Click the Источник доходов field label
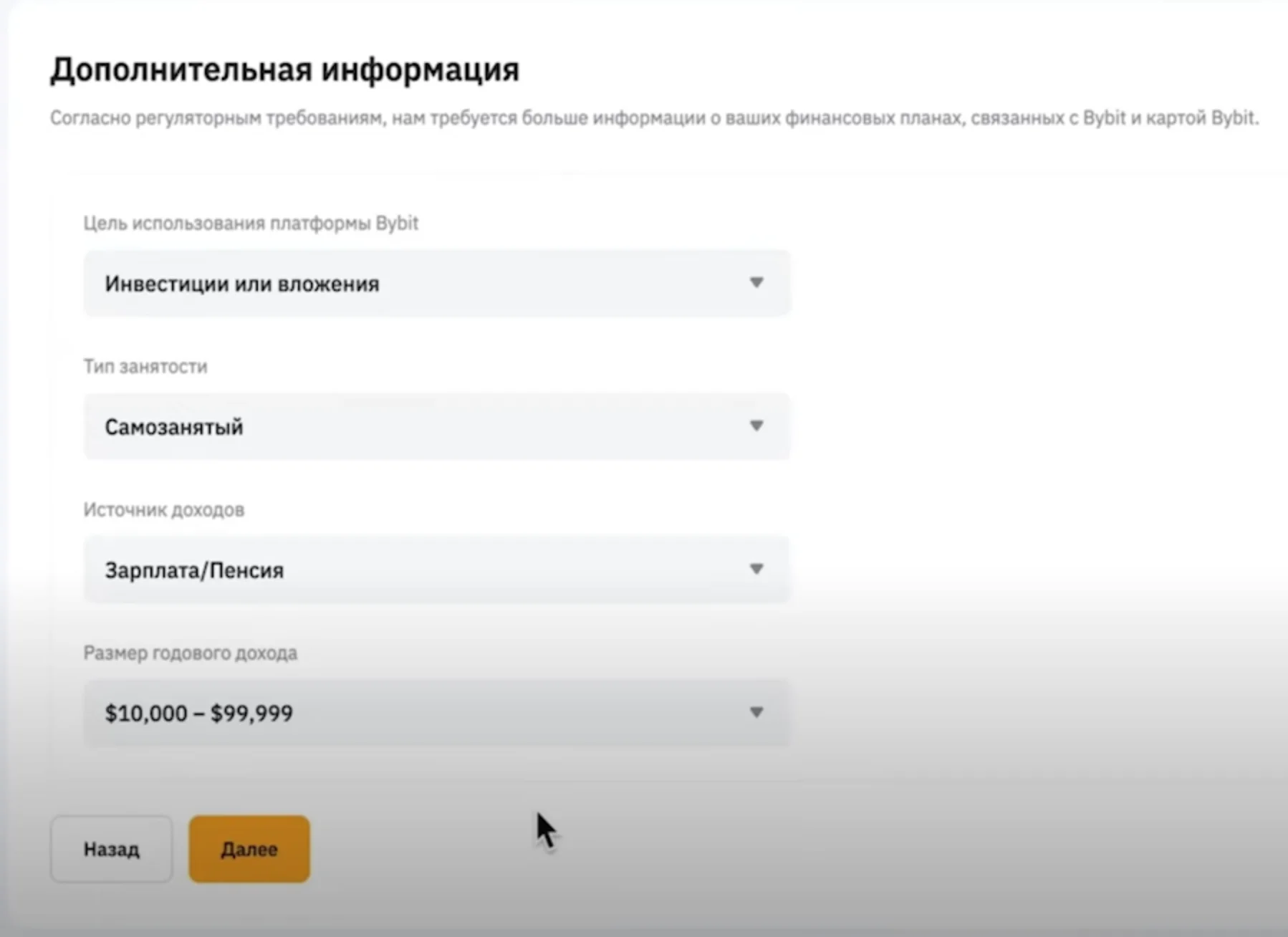The image size is (1288, 937). (164, 510)
